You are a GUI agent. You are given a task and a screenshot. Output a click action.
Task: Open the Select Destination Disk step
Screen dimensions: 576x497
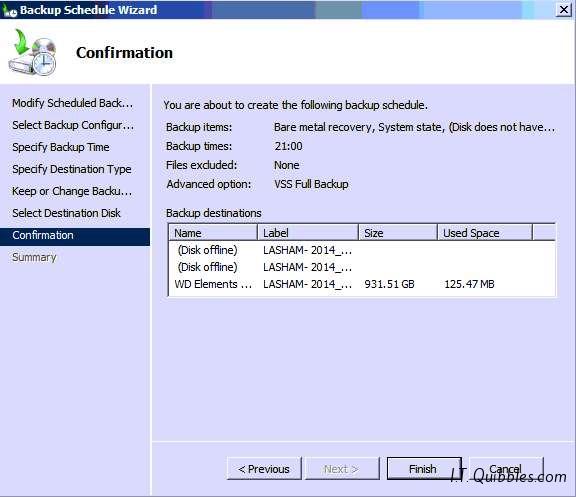66,213
